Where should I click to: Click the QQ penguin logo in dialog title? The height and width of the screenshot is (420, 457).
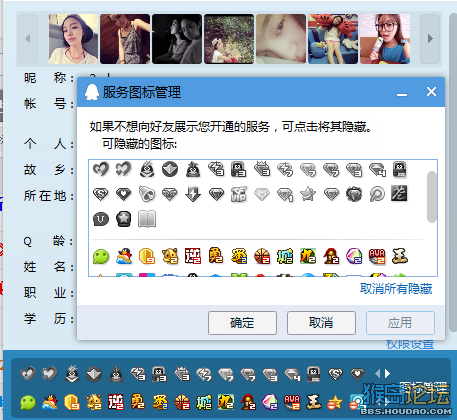tap(91, 92)
